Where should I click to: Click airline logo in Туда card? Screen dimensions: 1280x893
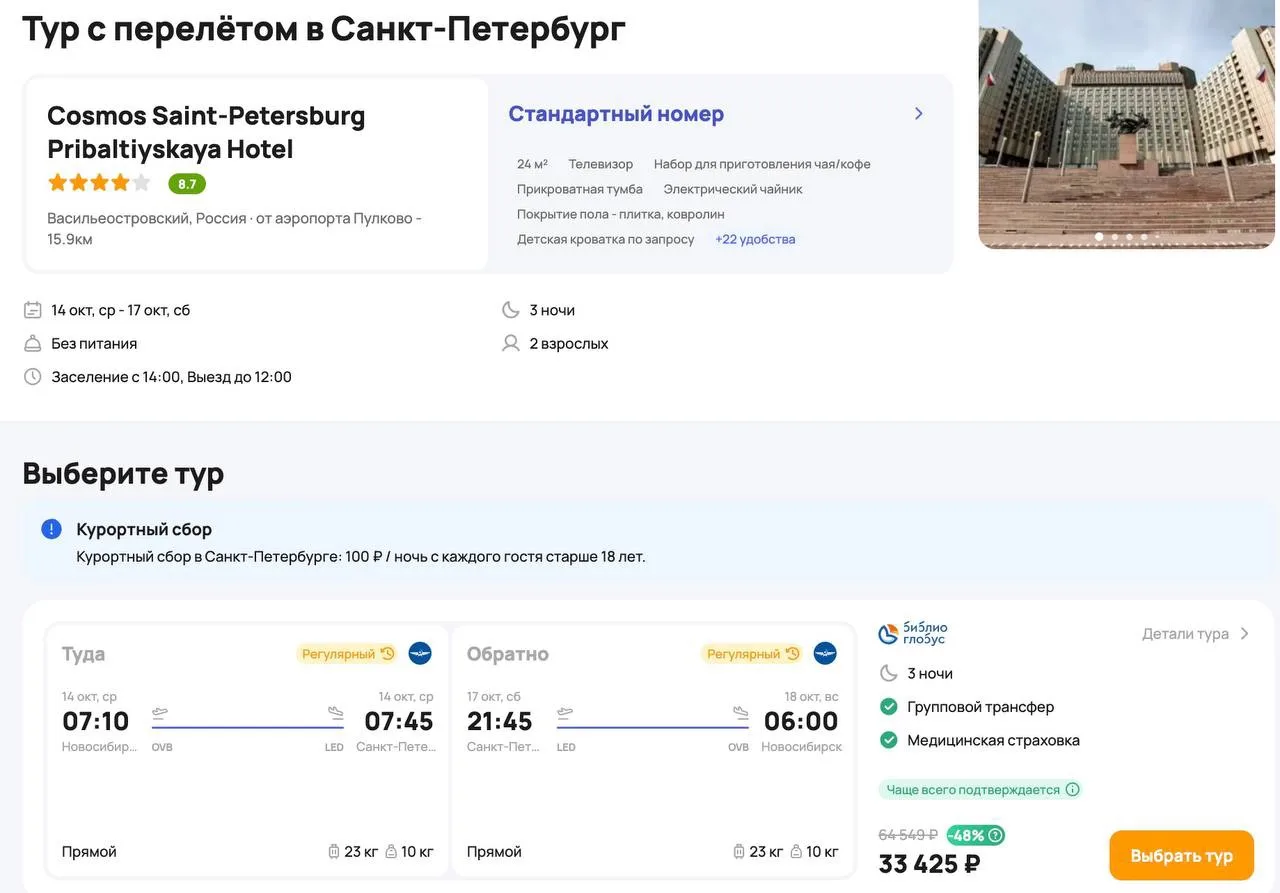(x=420, y=654)
